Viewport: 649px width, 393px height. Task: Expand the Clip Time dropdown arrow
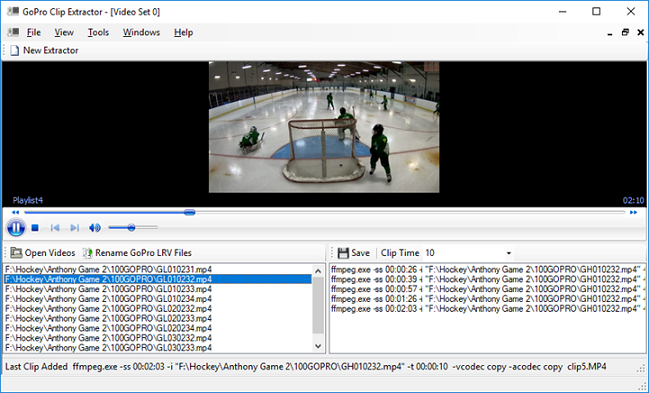tap(509, 253)
